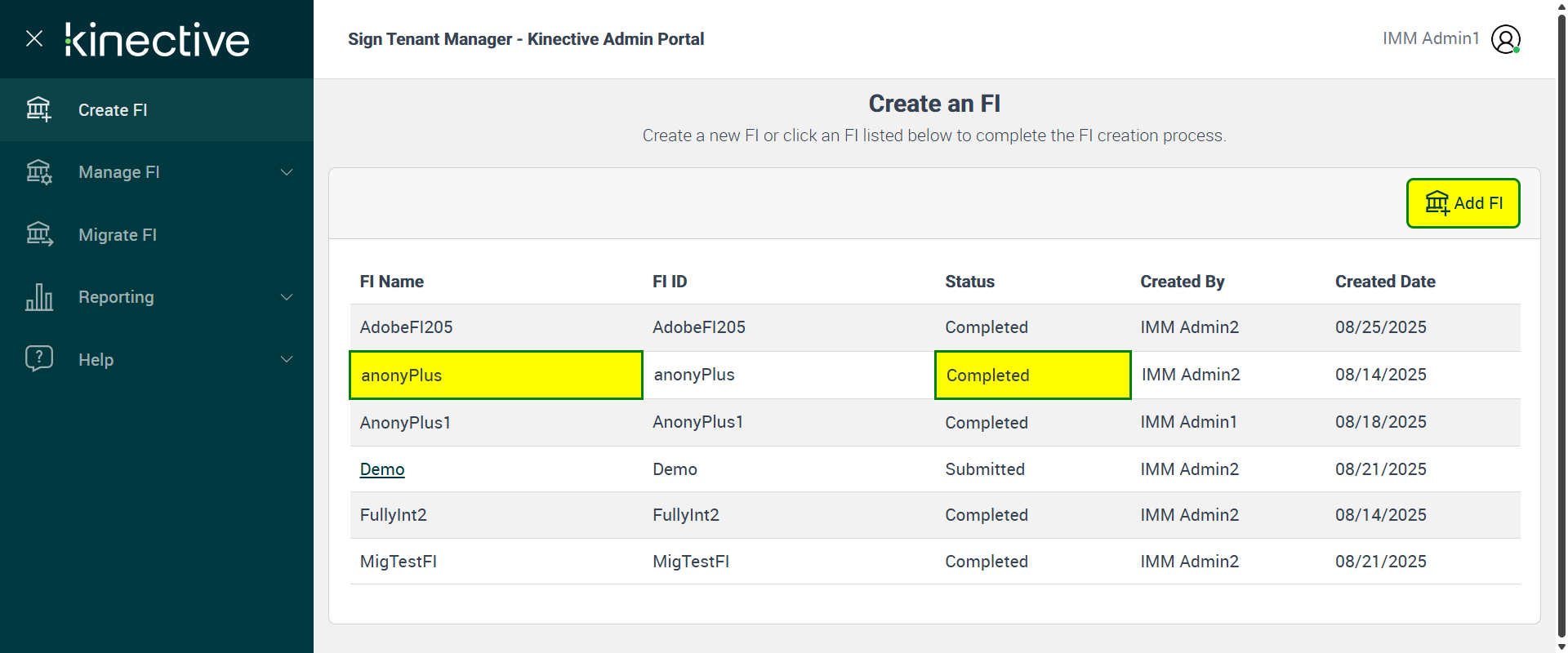Click the Manage FI gear-bank icon

pos(38,172)
